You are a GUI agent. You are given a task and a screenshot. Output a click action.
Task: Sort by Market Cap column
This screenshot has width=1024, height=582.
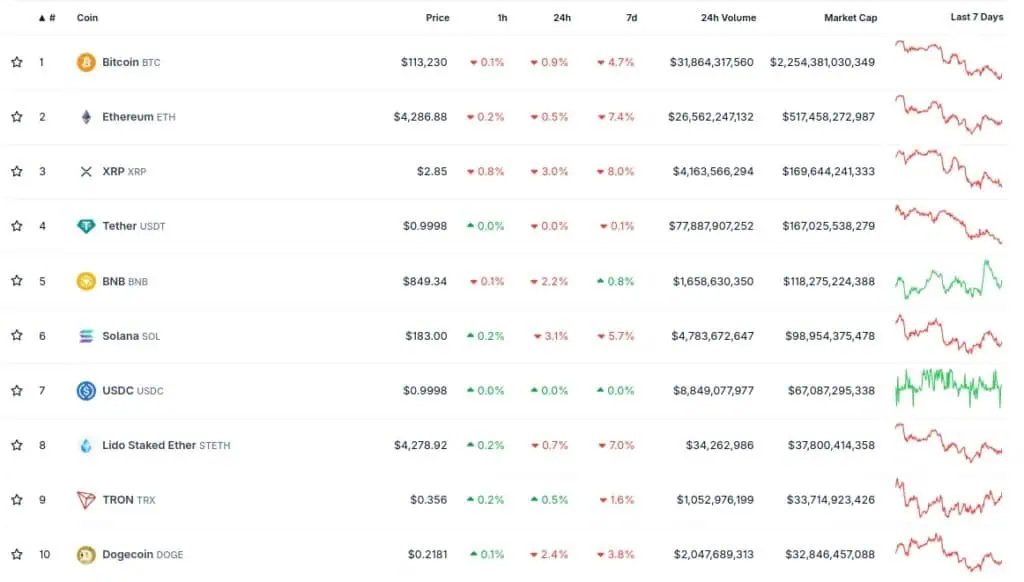(x=850, y=18)
